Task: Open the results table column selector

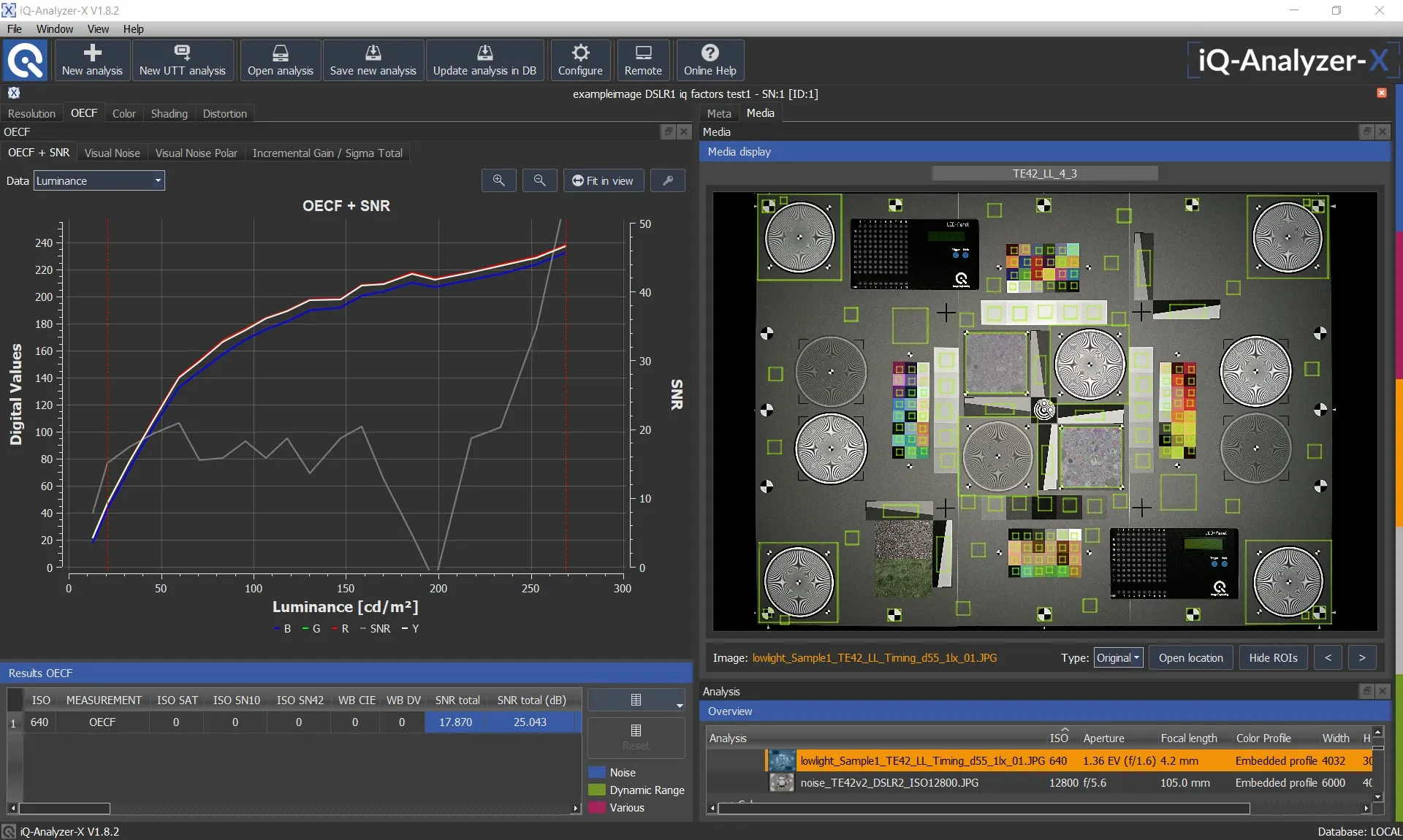Action: (636, 700)
